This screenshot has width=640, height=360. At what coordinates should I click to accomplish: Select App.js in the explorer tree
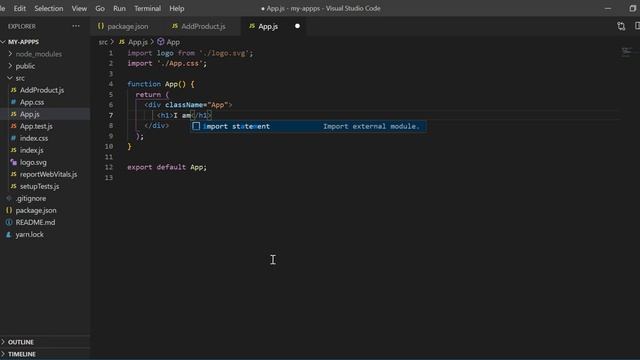30,114
